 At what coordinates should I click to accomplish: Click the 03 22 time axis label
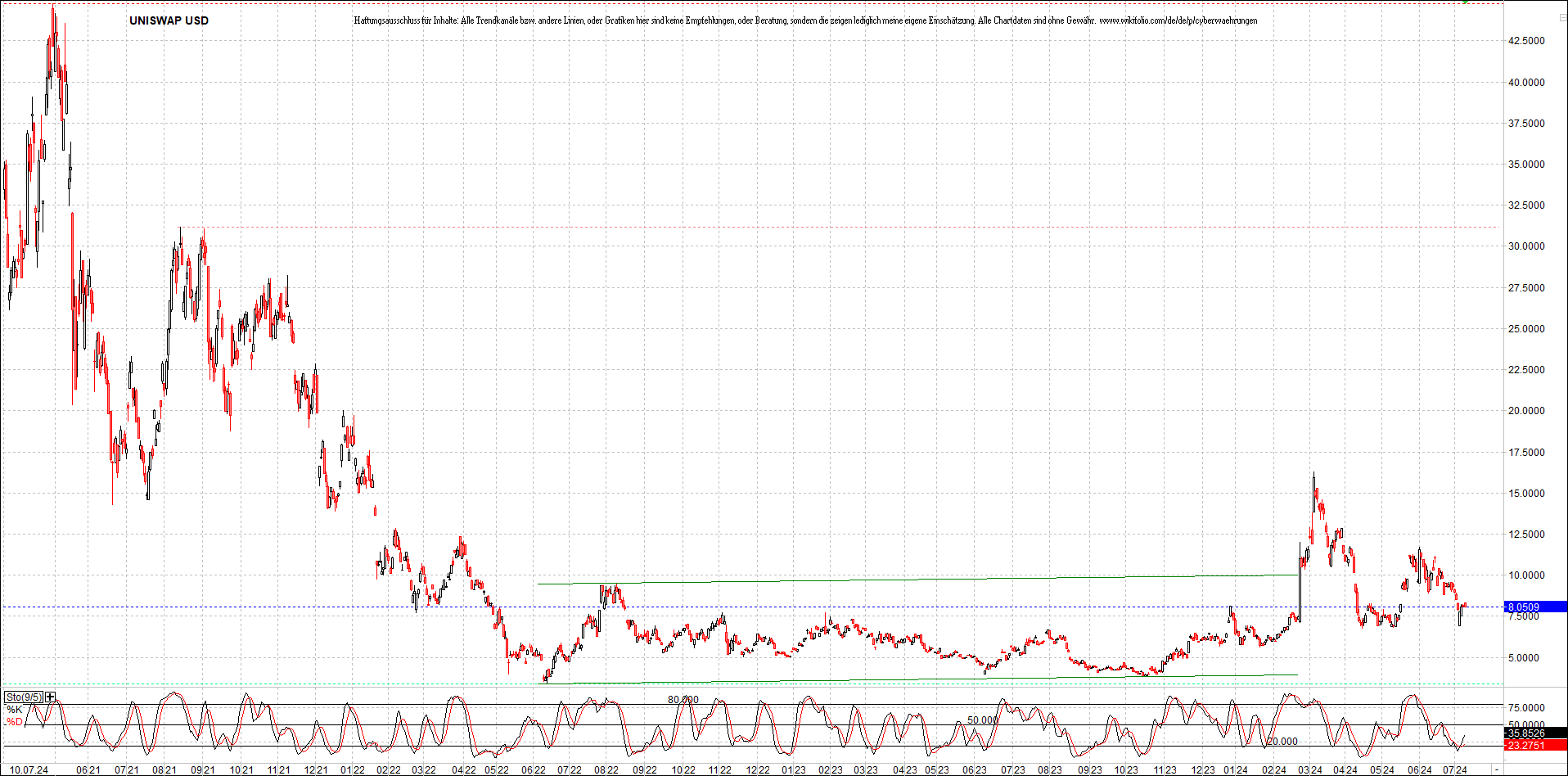[x=424, y=770]
